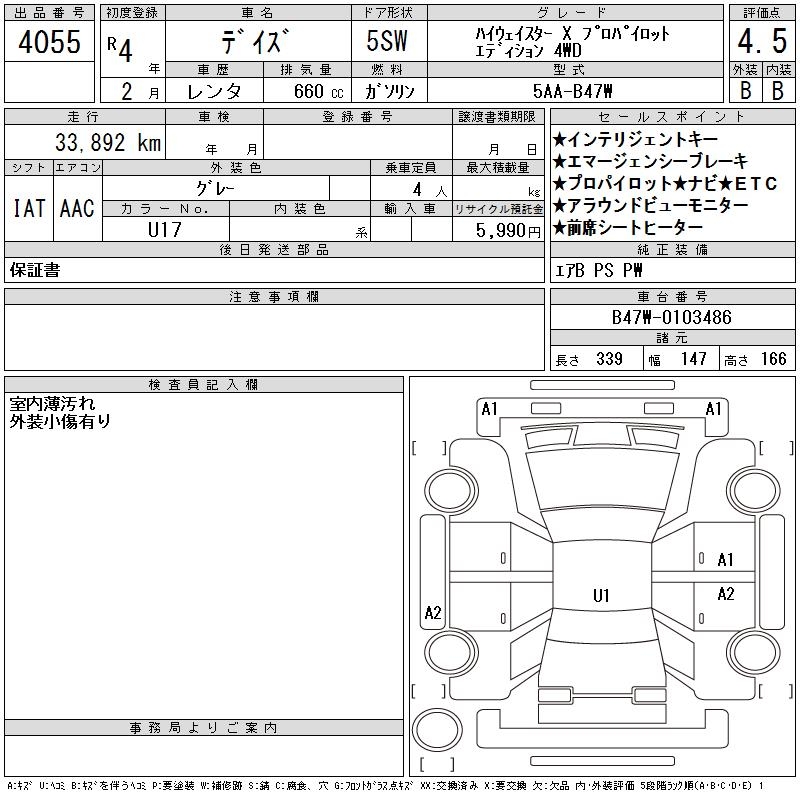
Task: Select the 後日発送部品 header
Action: (274, 249)
